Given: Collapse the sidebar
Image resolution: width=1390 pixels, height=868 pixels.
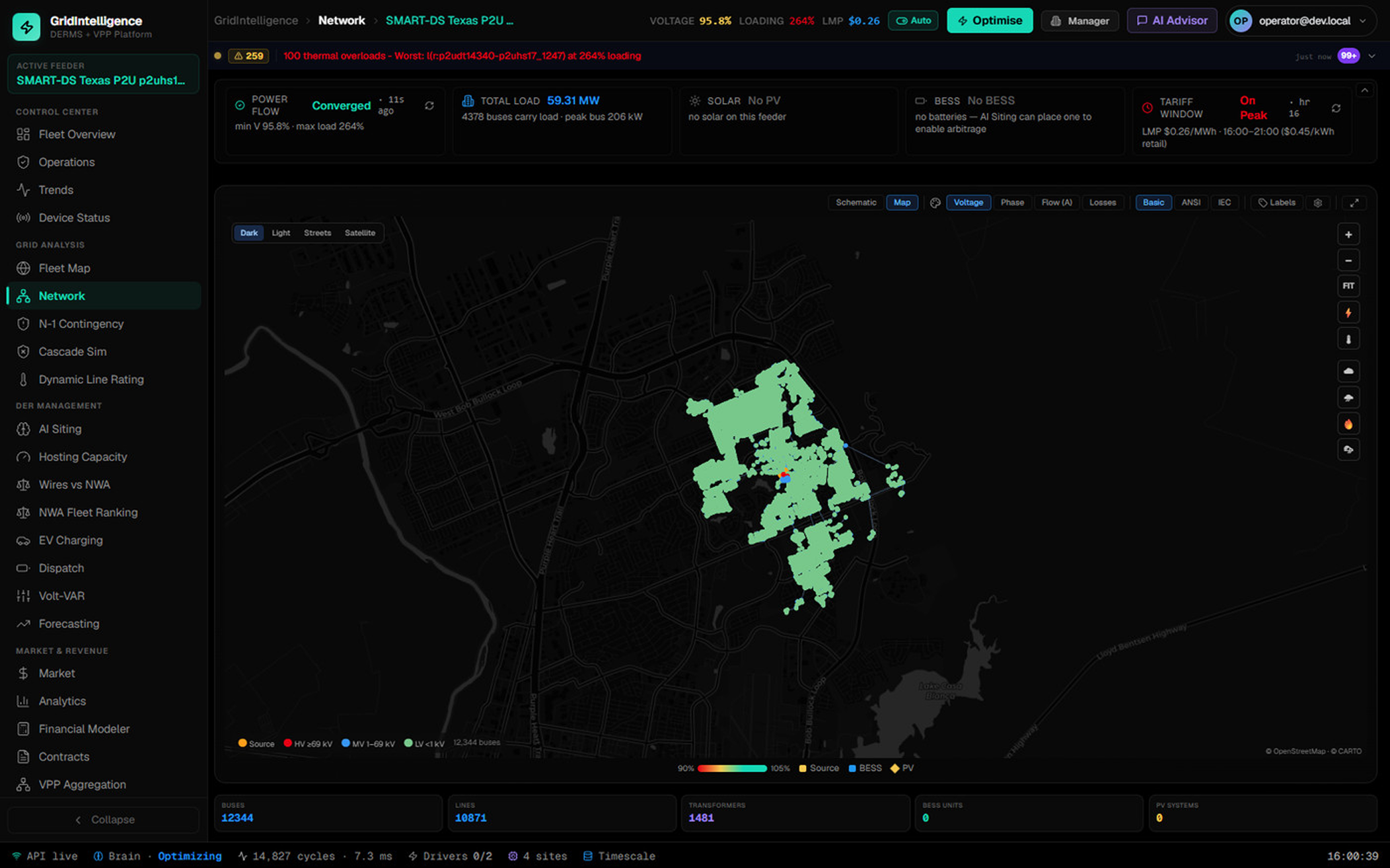Looking at the screenshot, I should coord(103,820).
